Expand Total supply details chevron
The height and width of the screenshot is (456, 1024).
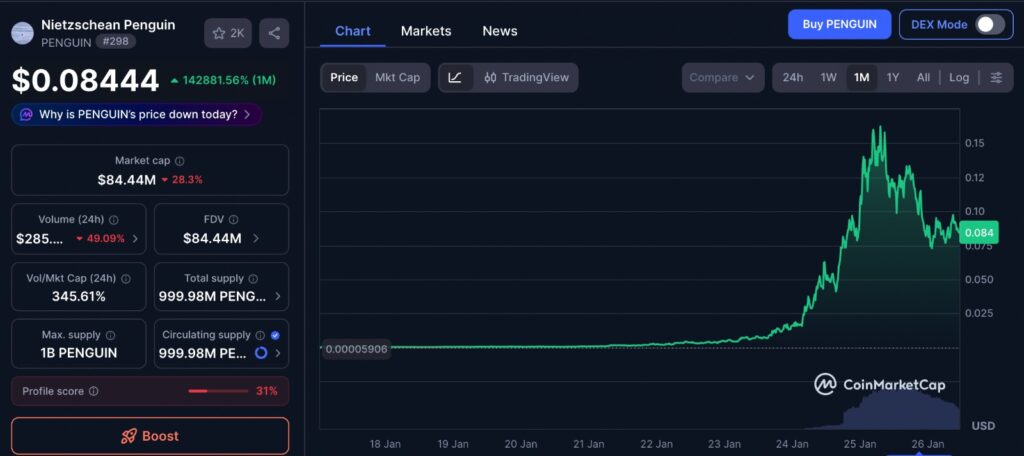point(278,297)
